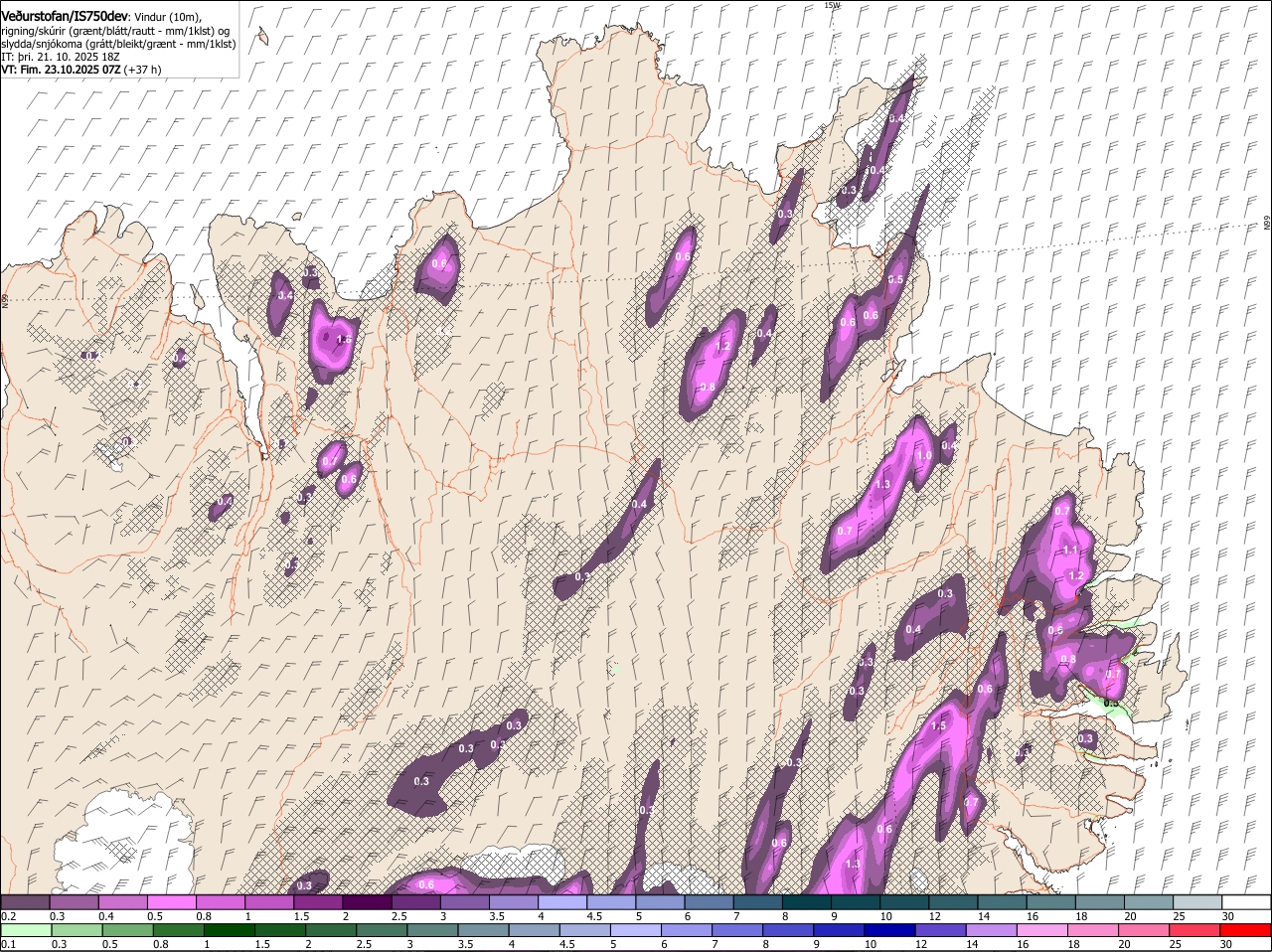1272x952 pixels.
Task: Click the 1.6 precipitation value on the map
Action: [x=345, y=339]
